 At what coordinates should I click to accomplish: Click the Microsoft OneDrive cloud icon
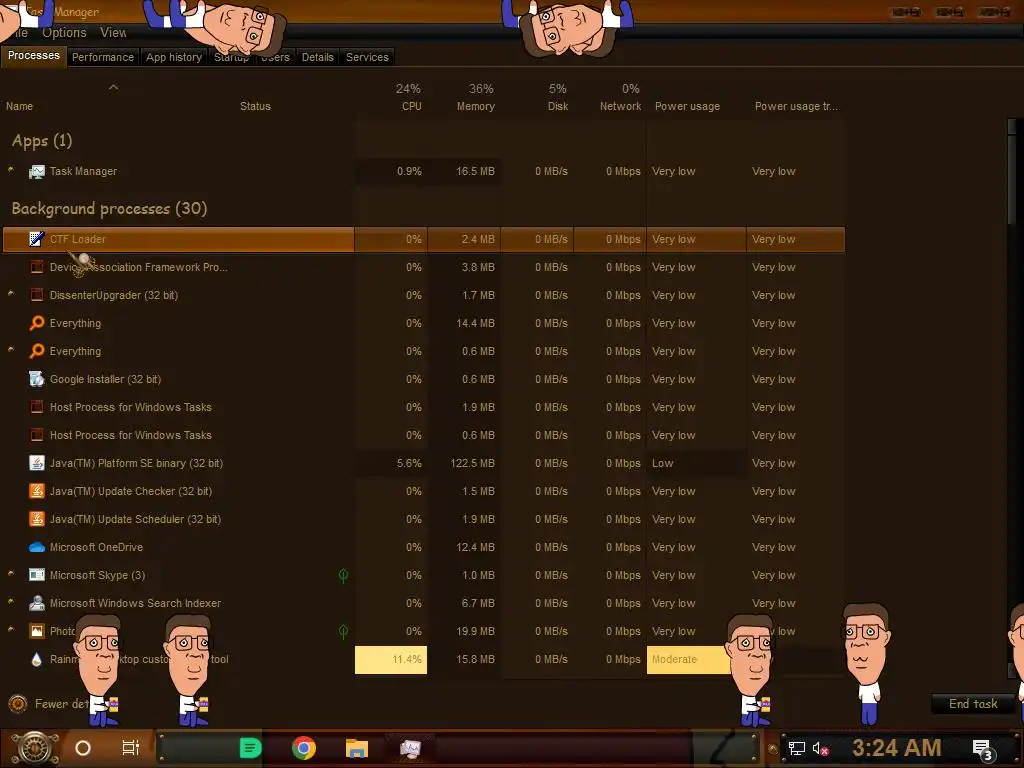pos(37,547)
